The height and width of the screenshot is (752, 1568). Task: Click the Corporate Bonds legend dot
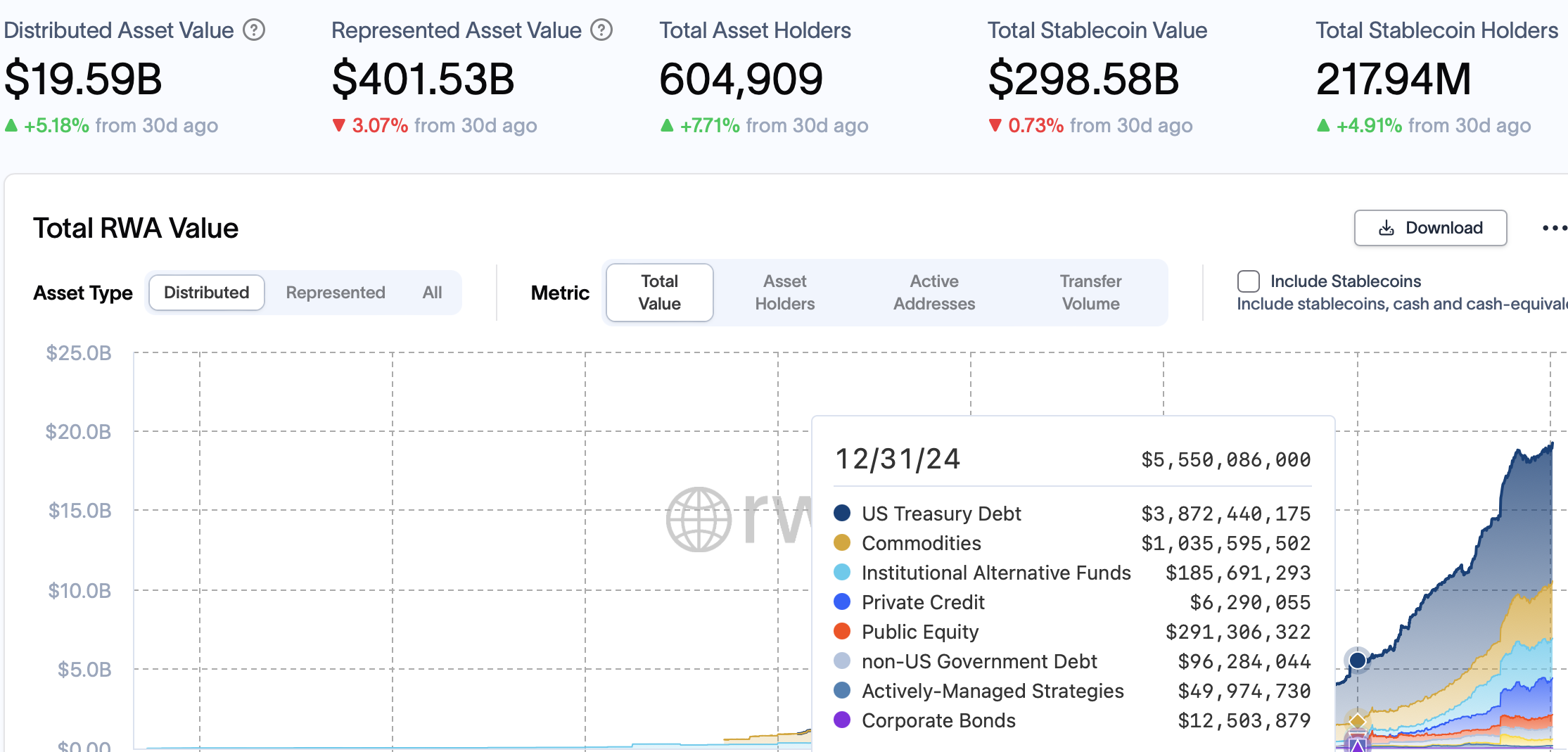(x=841, y=720)
